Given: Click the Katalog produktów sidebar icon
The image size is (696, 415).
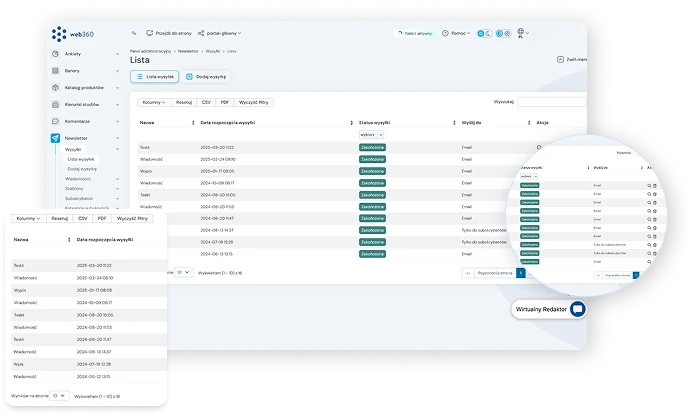Looking at the screenshot, I should pos(57,88).
